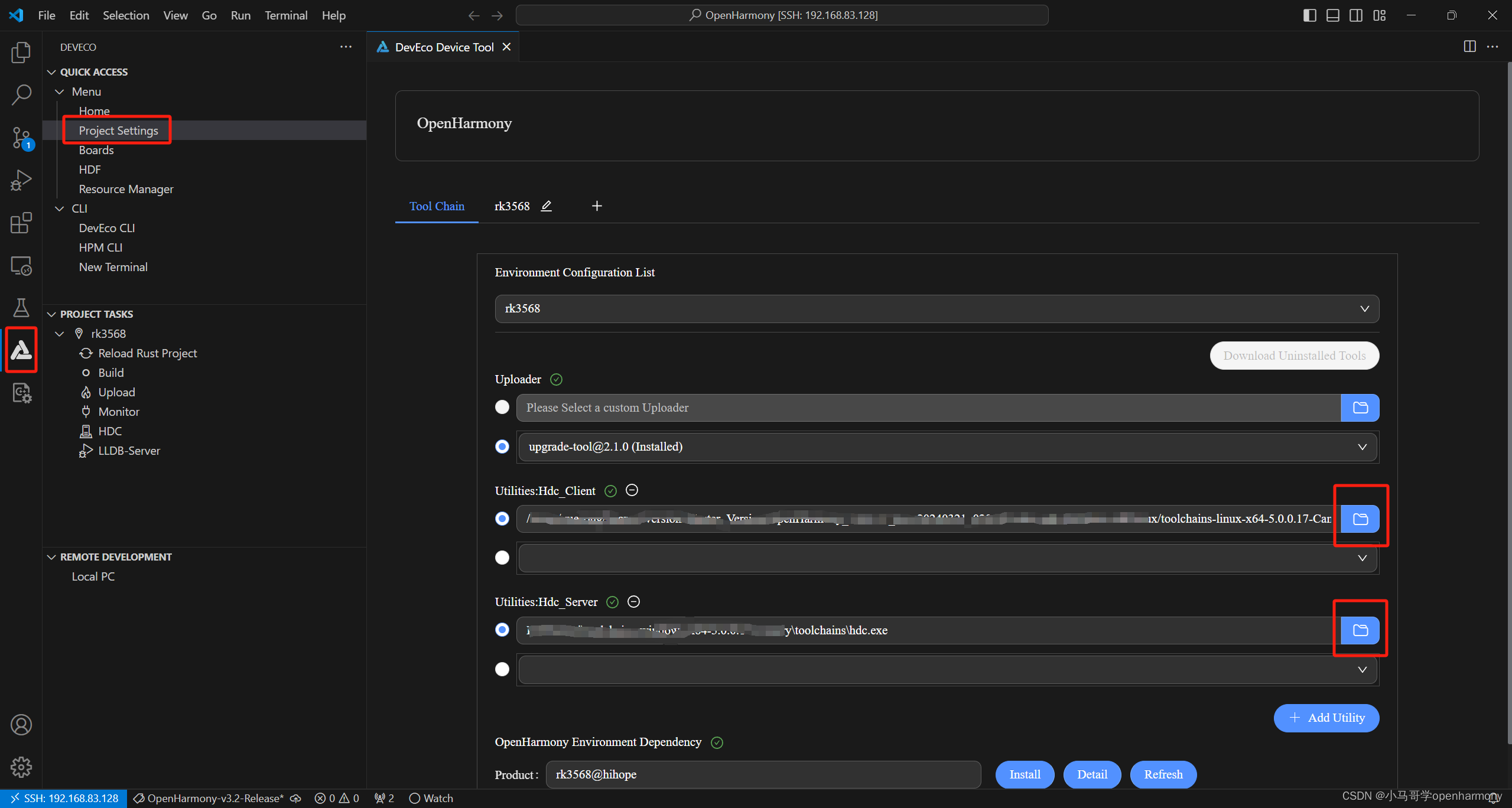Open the Environment Configuration List dropdown

point(937,309)
